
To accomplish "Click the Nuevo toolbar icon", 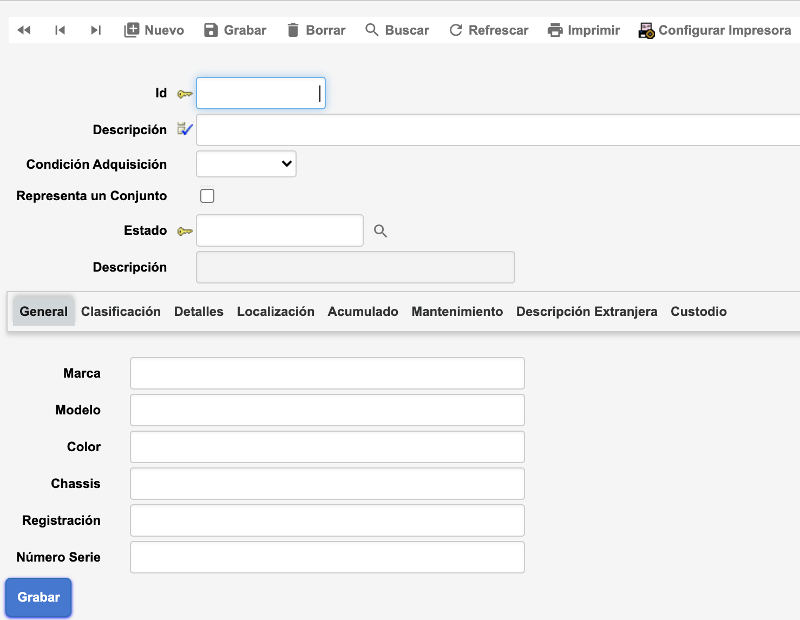I will coord(131,29).
